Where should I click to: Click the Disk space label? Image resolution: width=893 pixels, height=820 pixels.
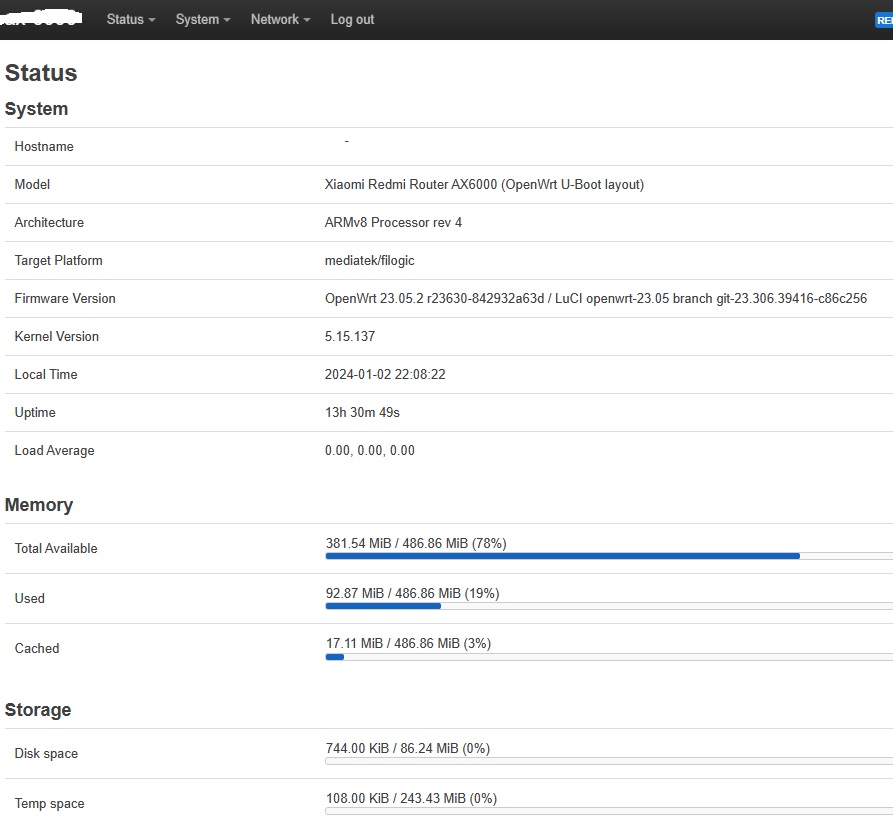point(46,753)
